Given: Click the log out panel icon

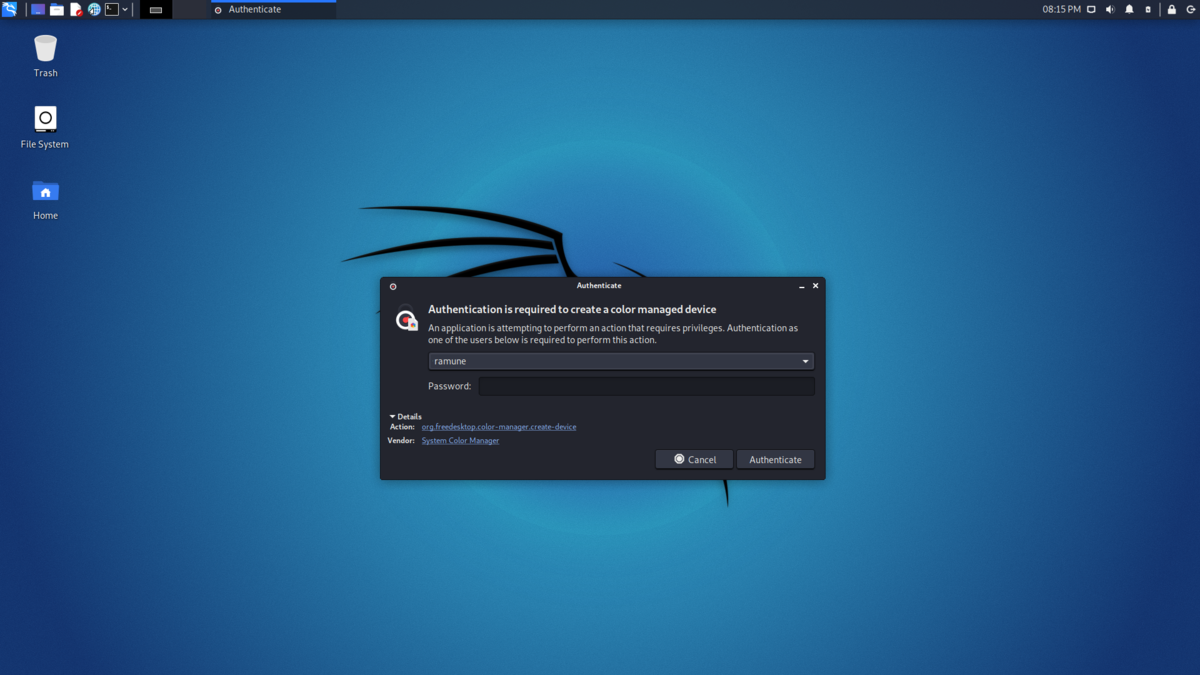Looking at the screenshot, I should point(1190,9).
